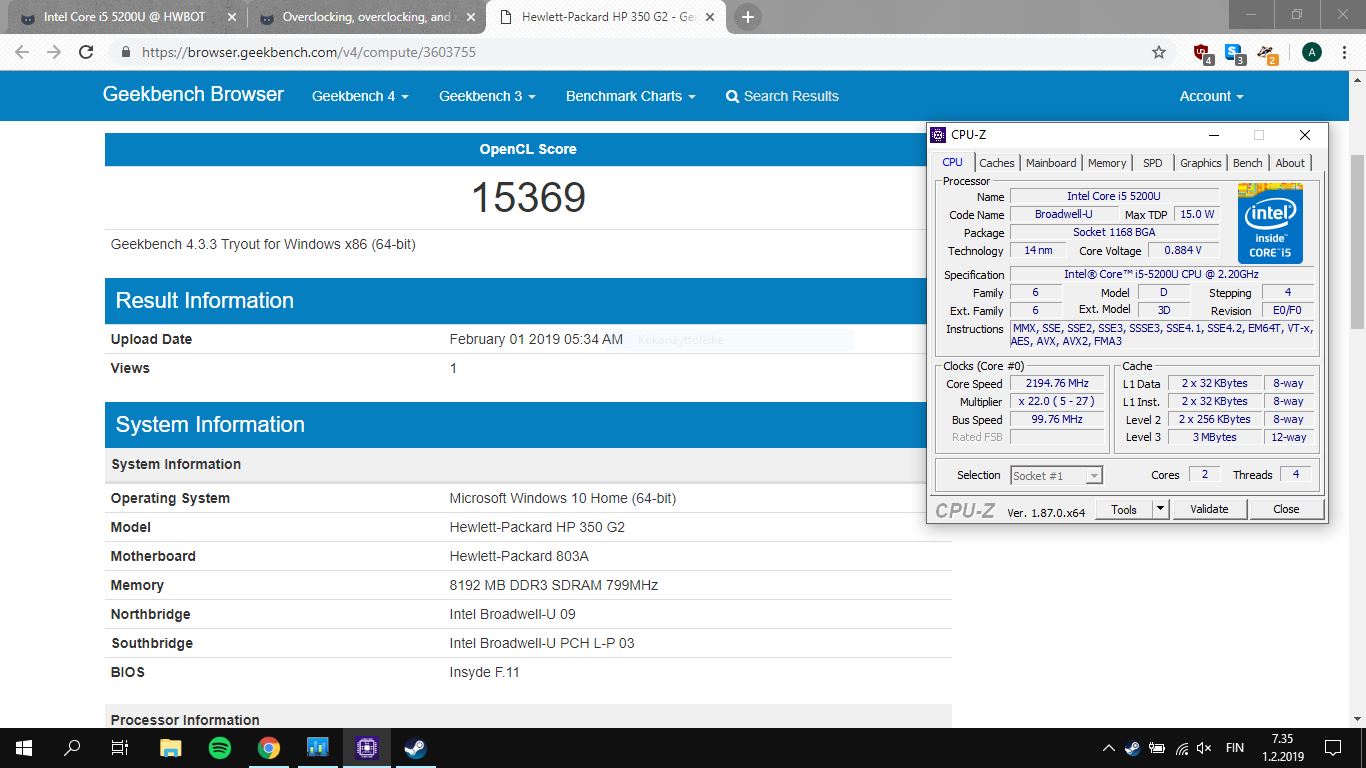Bookmark this page with the star icon
The image size is (1366, 768).
(x=1159, y=52)
